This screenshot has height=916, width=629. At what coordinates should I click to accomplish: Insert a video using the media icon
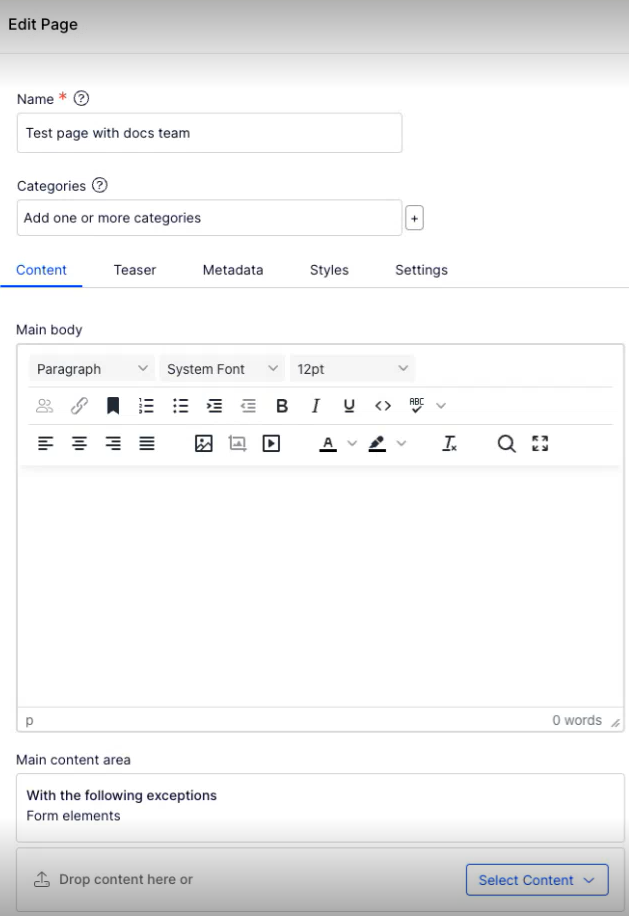click(271, 443)
